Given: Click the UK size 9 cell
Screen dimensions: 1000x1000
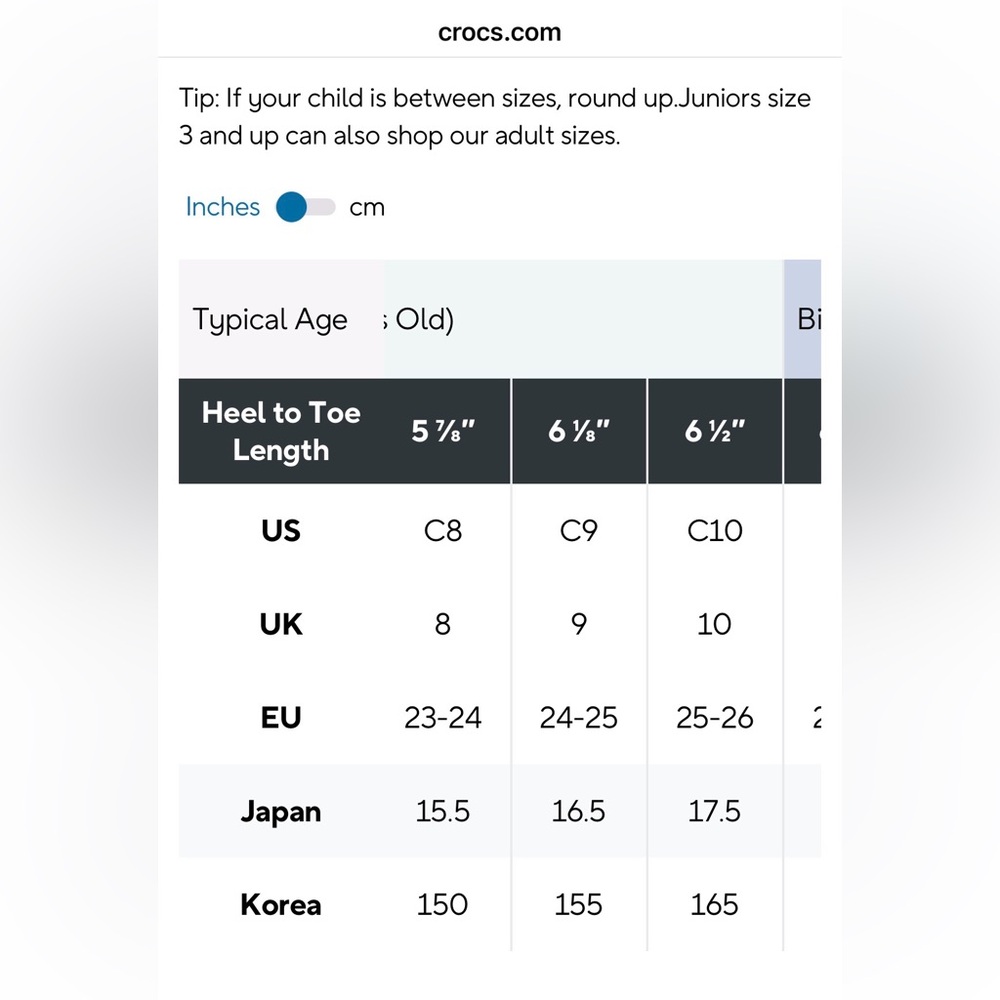Looking at the screenshot, I should (578, 624).
